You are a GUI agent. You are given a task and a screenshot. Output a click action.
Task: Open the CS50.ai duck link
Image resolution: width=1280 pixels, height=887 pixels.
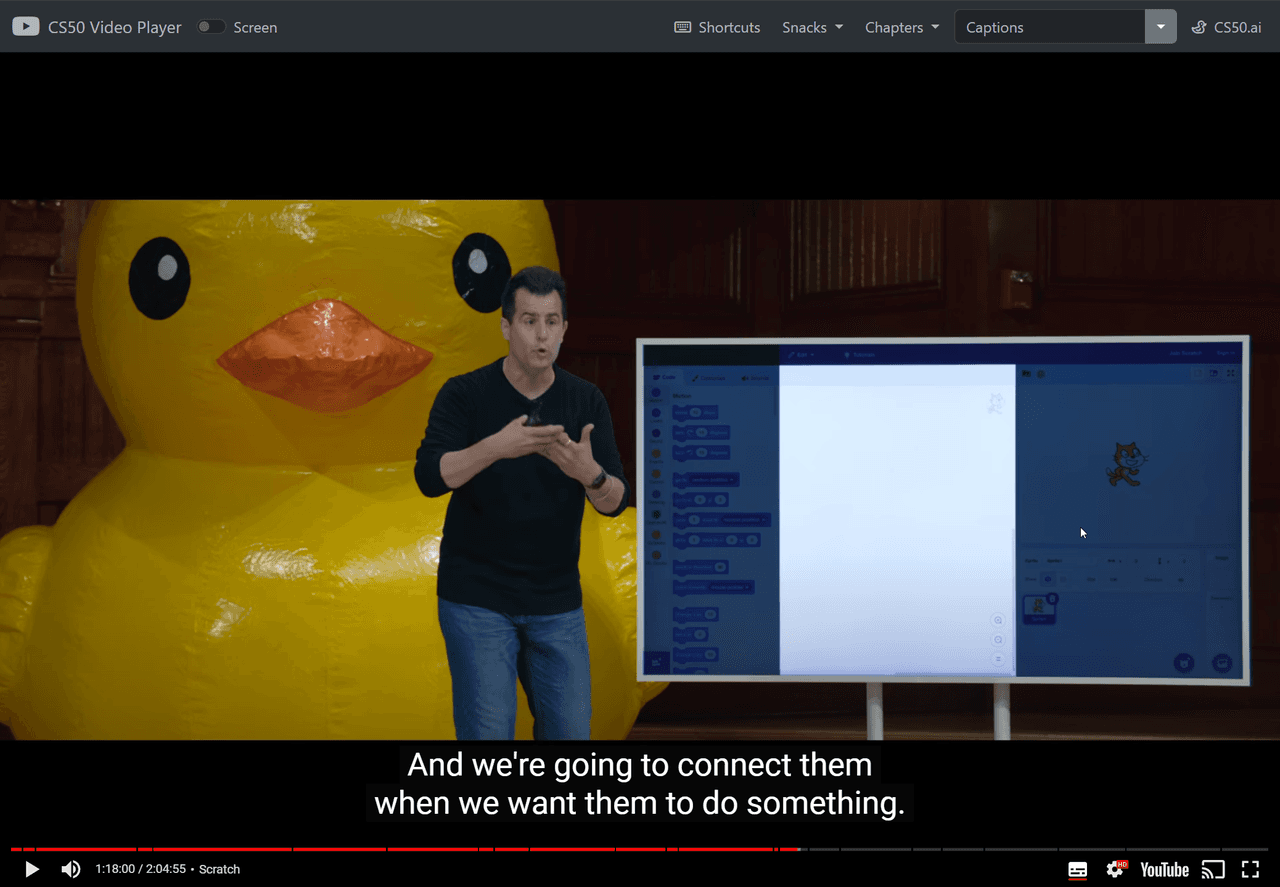pyautogui.click(x=1226, y=27)
